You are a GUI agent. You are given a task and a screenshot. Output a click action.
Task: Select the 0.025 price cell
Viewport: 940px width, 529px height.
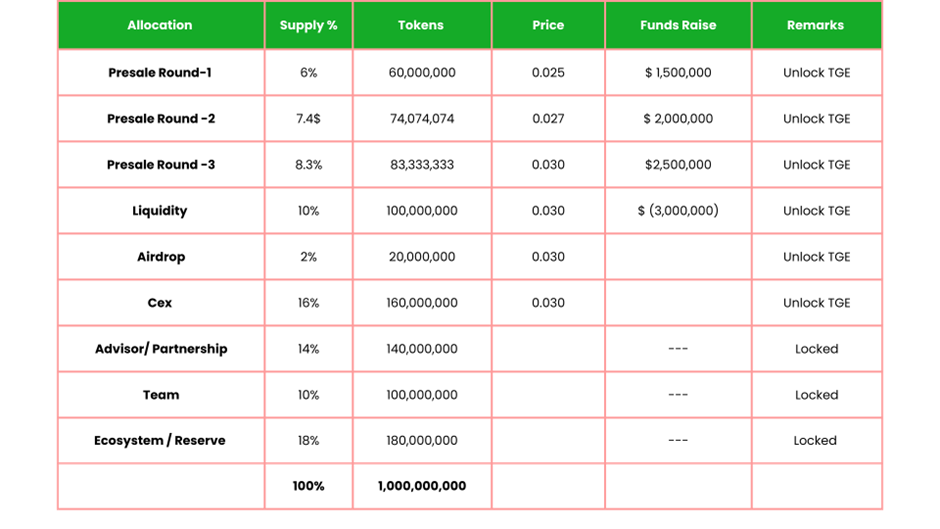[548, 73]
